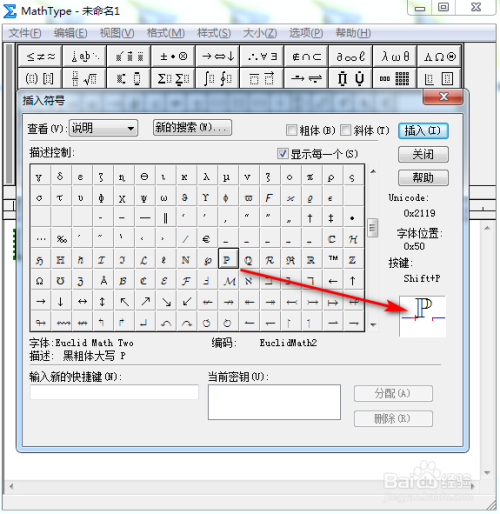This screenshot has width=500, height=514.
Task: Click the 关闭 close button
Action: (423, 154)
